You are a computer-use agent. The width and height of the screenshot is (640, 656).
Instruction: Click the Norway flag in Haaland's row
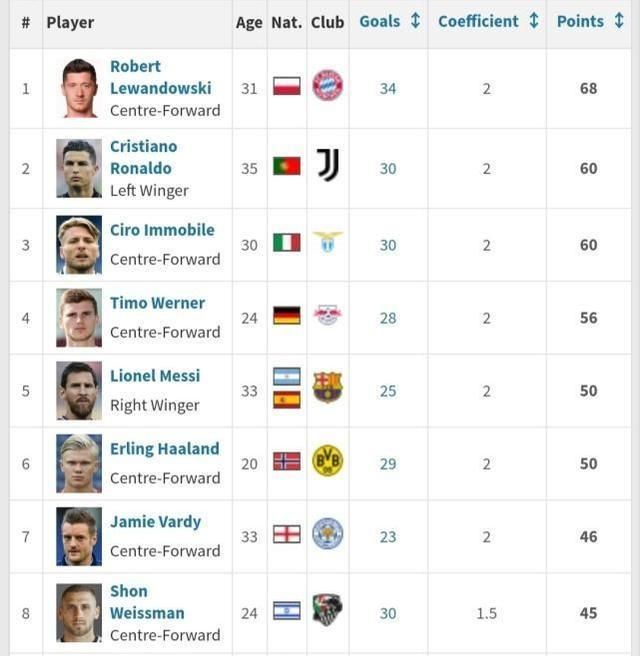point(287,461)
